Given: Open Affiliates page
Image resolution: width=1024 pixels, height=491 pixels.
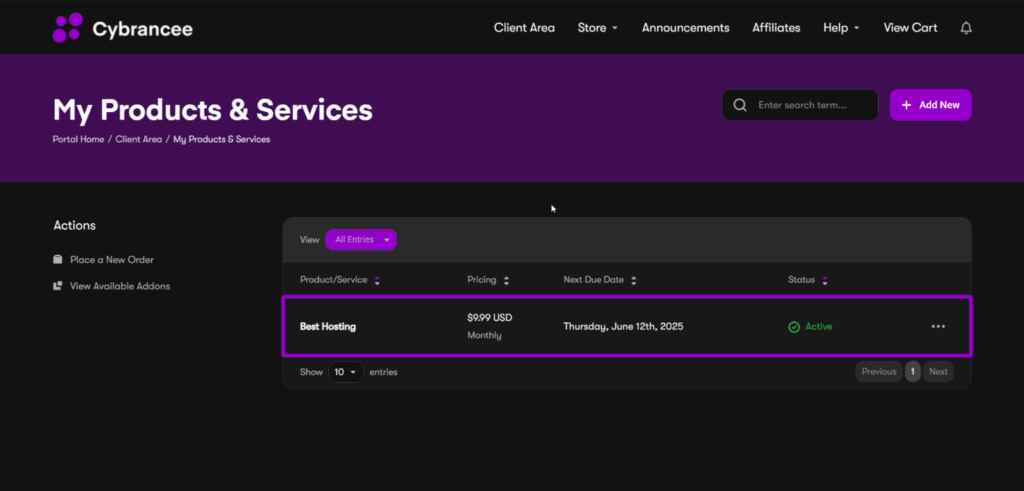Looking at the screenshot, I should point(776,27).
